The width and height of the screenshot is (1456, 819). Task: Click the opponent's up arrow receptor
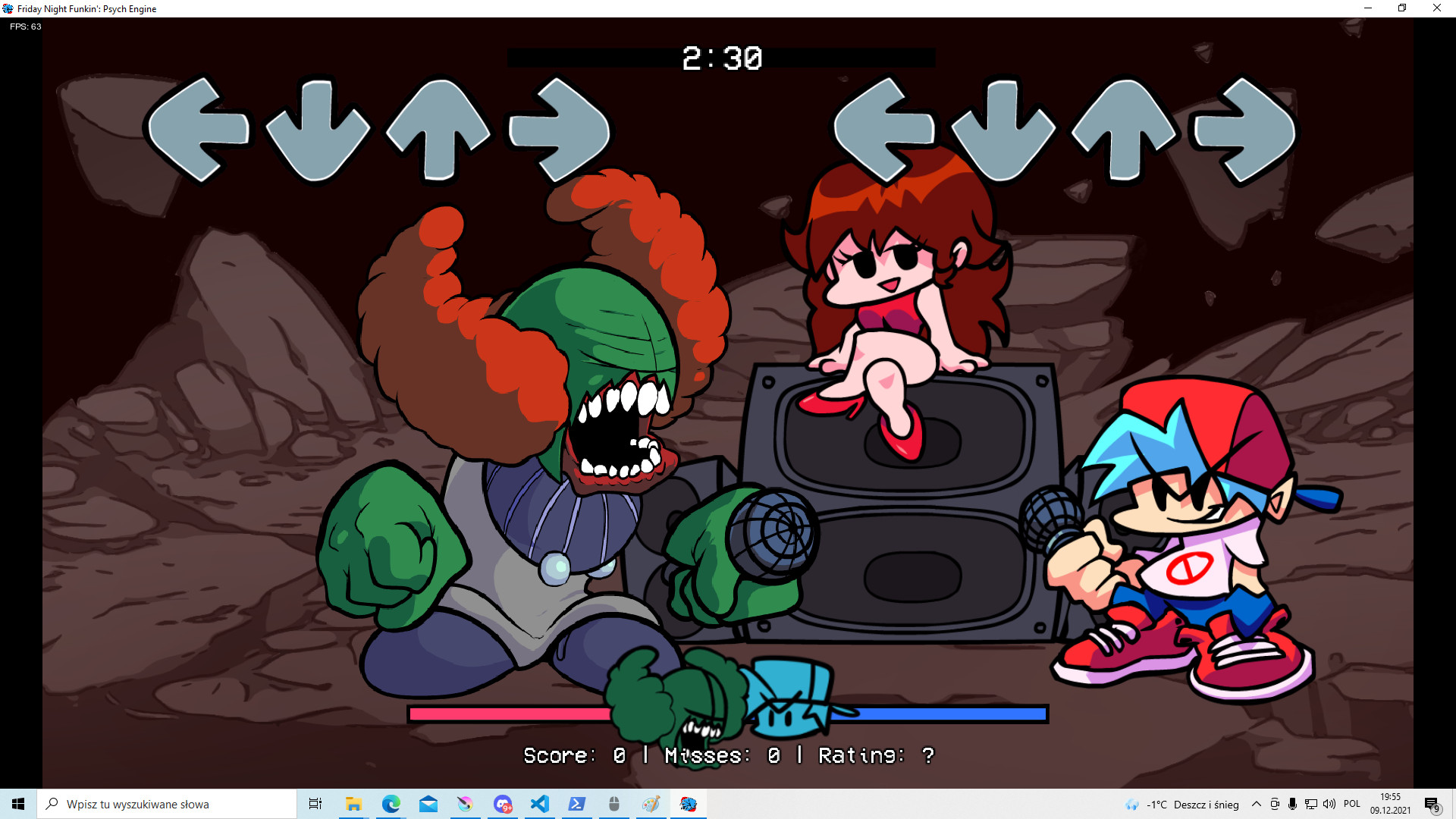pyautogui.click(x=438, y=130)
